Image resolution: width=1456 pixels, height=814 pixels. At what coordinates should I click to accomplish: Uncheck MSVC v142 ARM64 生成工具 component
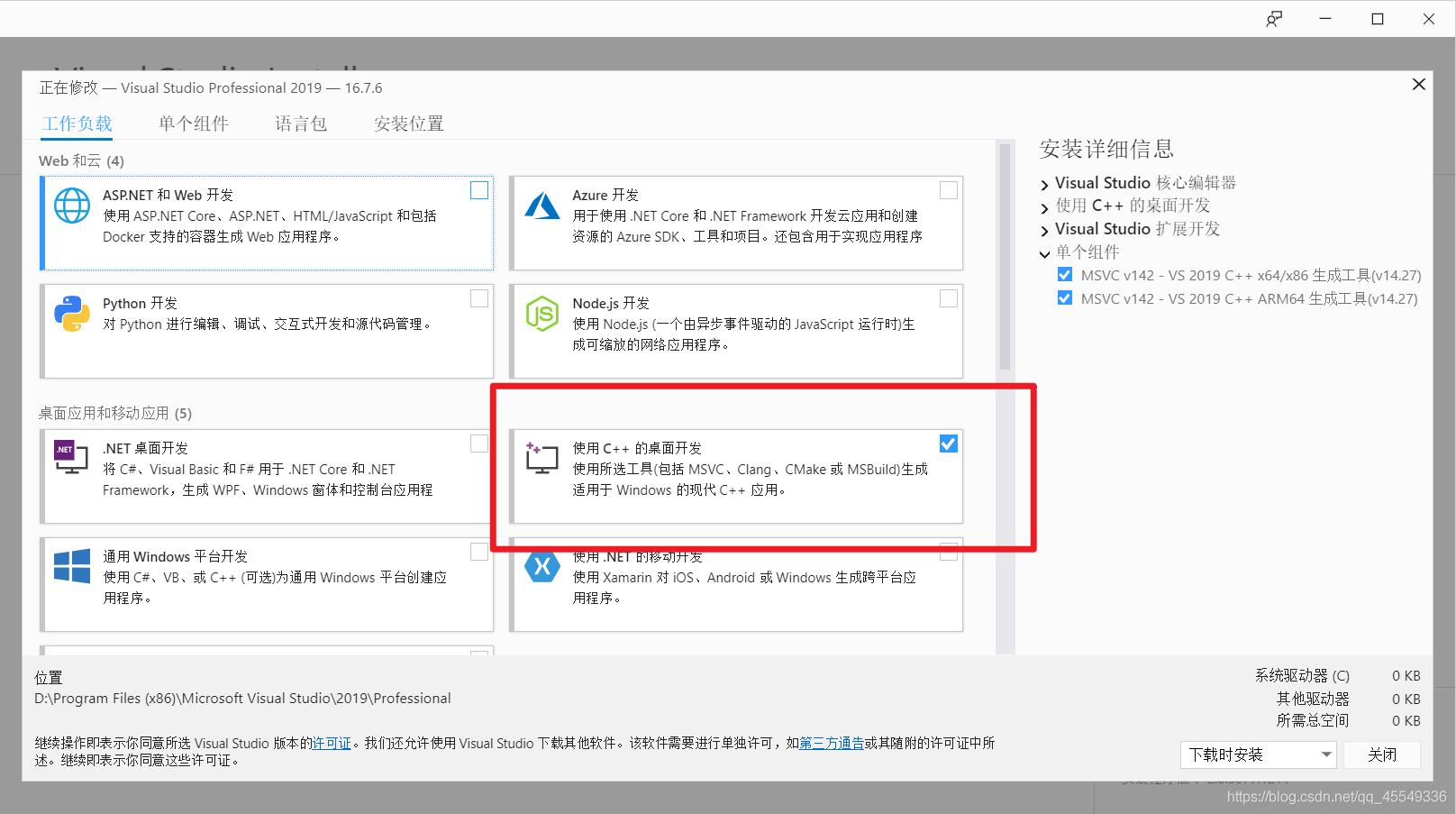pyautogui.click(x=1065, y=298)
